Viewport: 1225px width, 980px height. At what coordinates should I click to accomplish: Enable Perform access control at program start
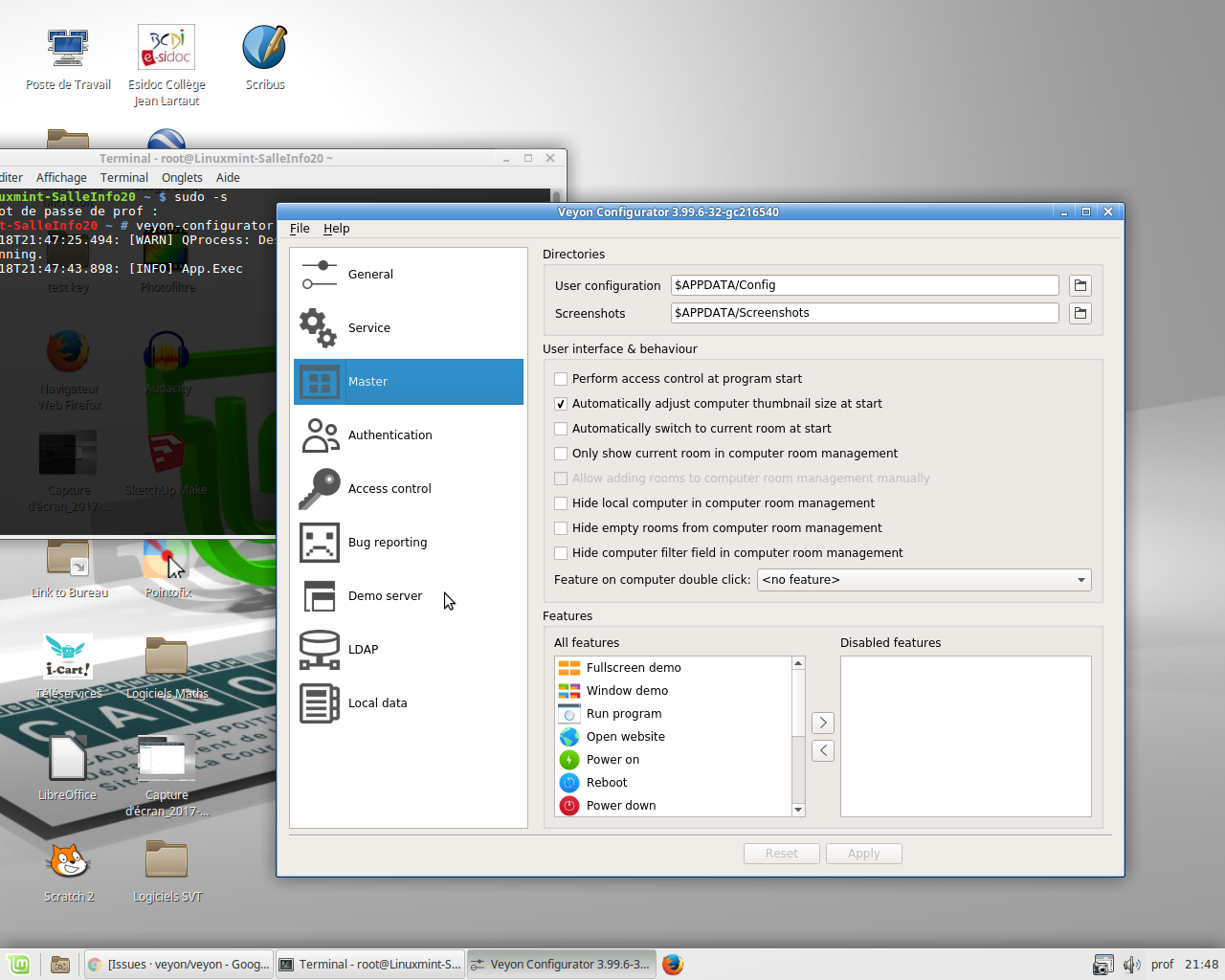pyautogui.click(x=561, y=379)
